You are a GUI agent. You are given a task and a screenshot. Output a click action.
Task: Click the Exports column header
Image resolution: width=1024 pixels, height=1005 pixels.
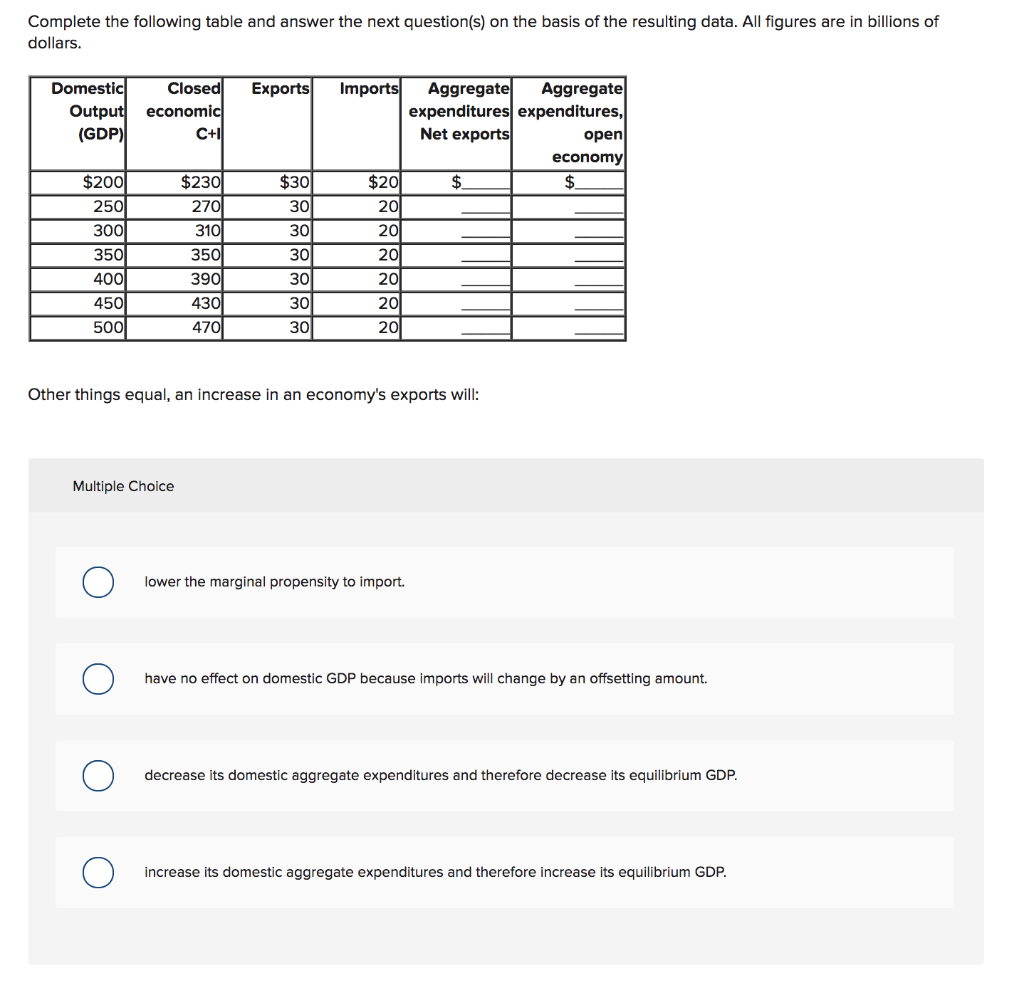(x=279, y=89)
